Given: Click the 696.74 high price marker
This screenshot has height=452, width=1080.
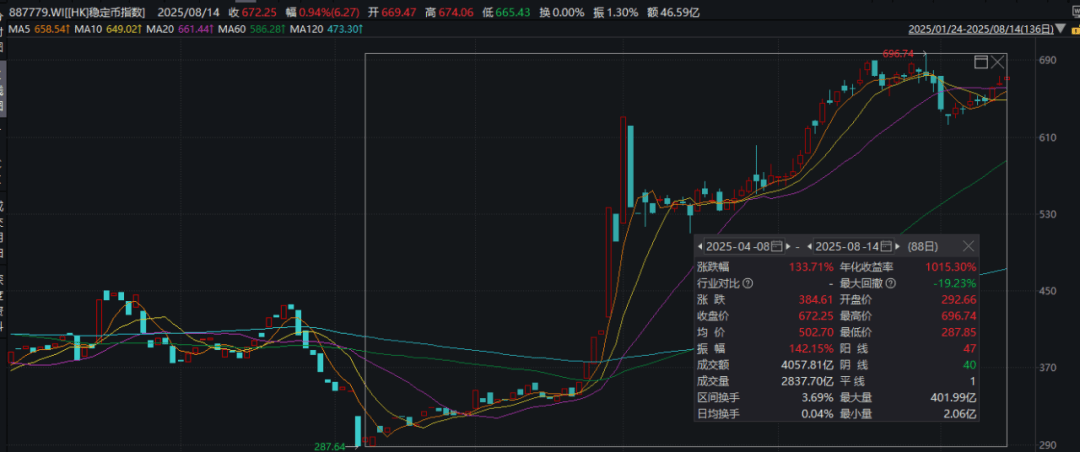Looking at the screenshot, I should click(898, 53).
